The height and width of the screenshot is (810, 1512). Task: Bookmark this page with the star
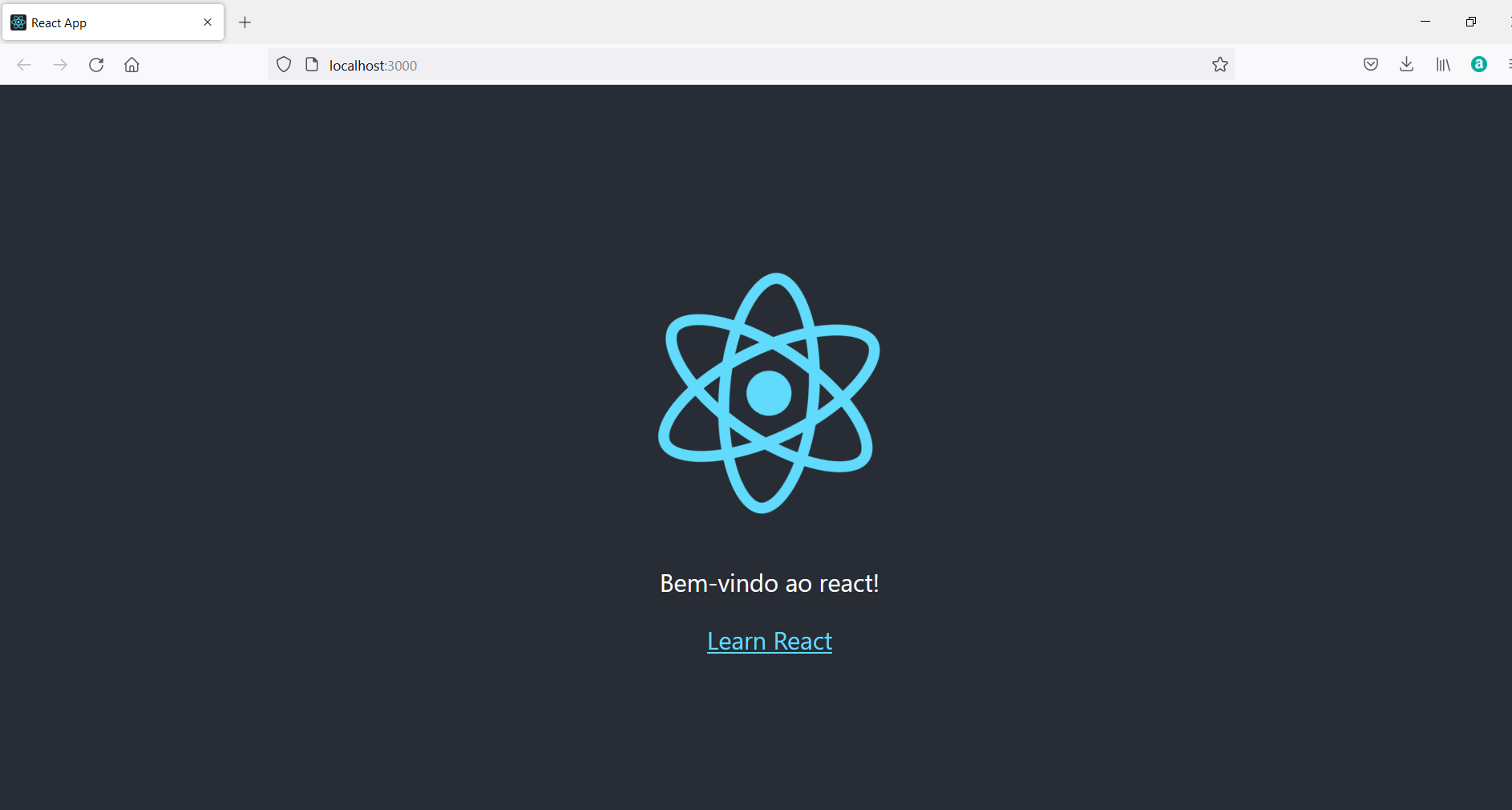click(x=1220, y=65)
